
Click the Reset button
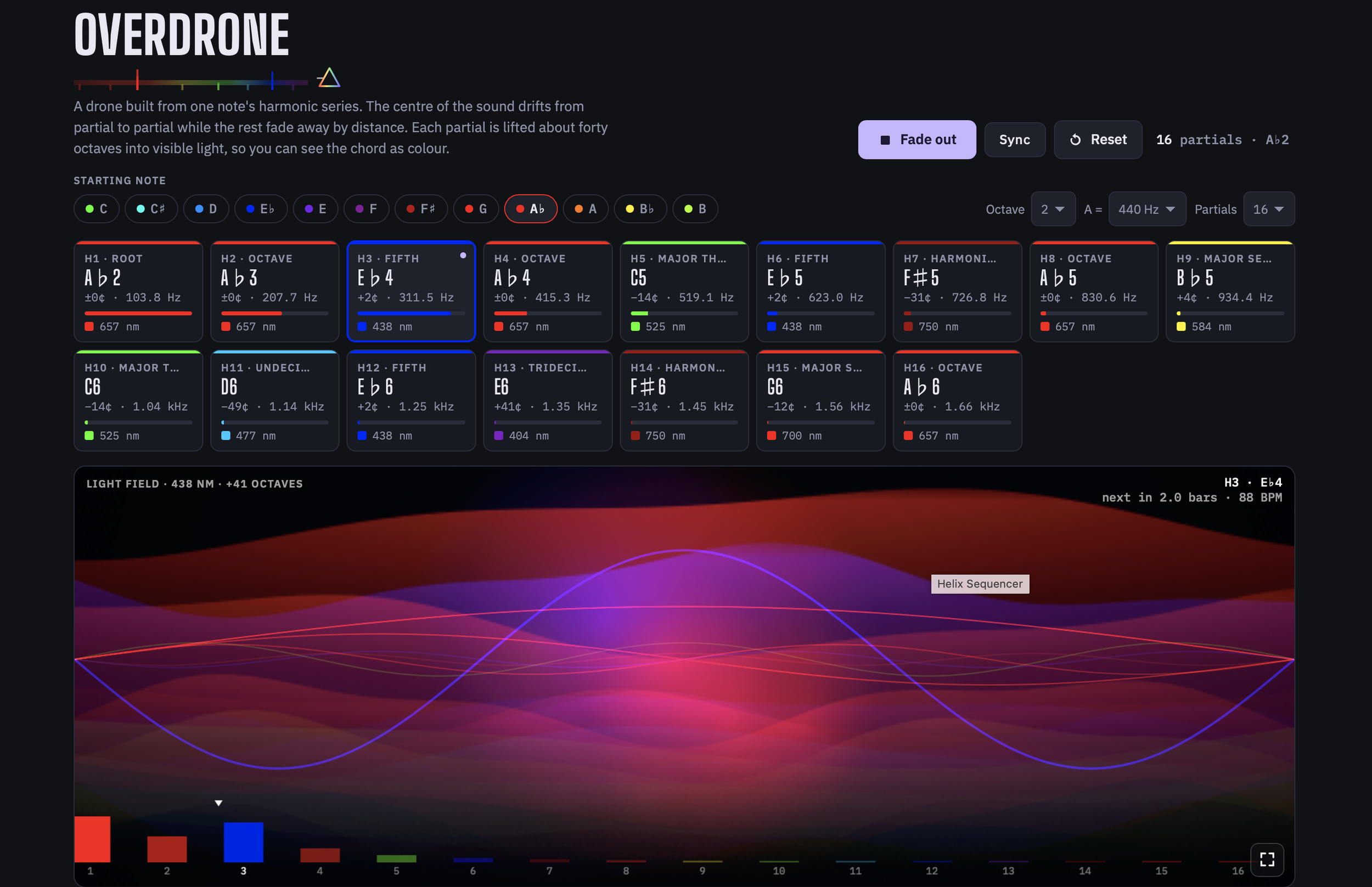click(1098, 139)
